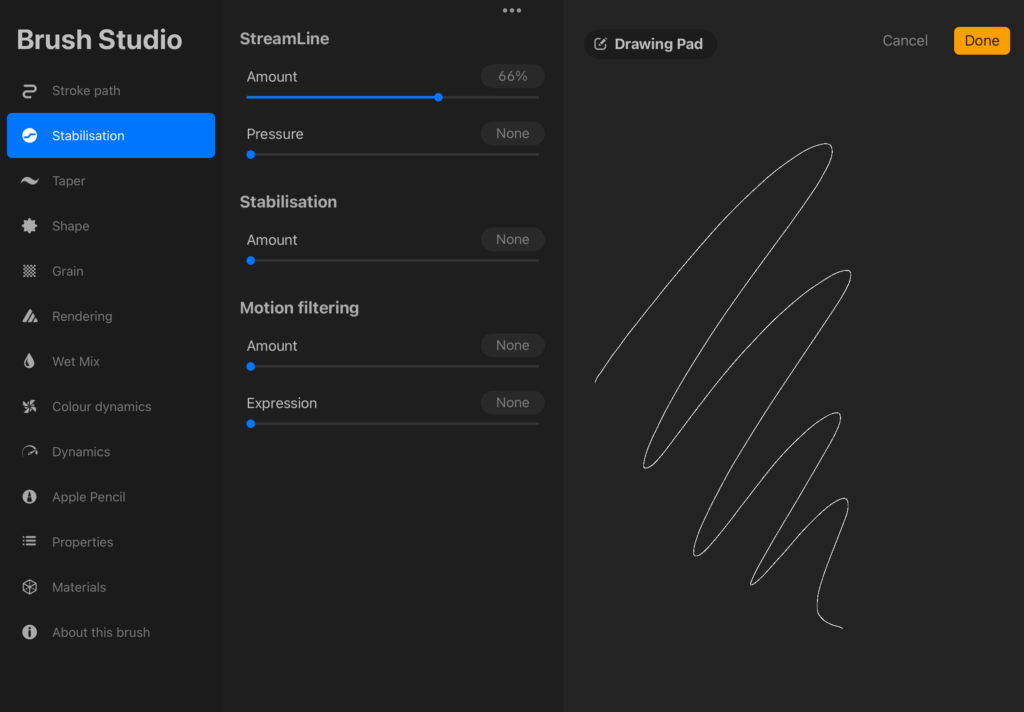Click the StreamLine Amount slider handle
Screen dimensions: 1024x712
coord(439,97)
